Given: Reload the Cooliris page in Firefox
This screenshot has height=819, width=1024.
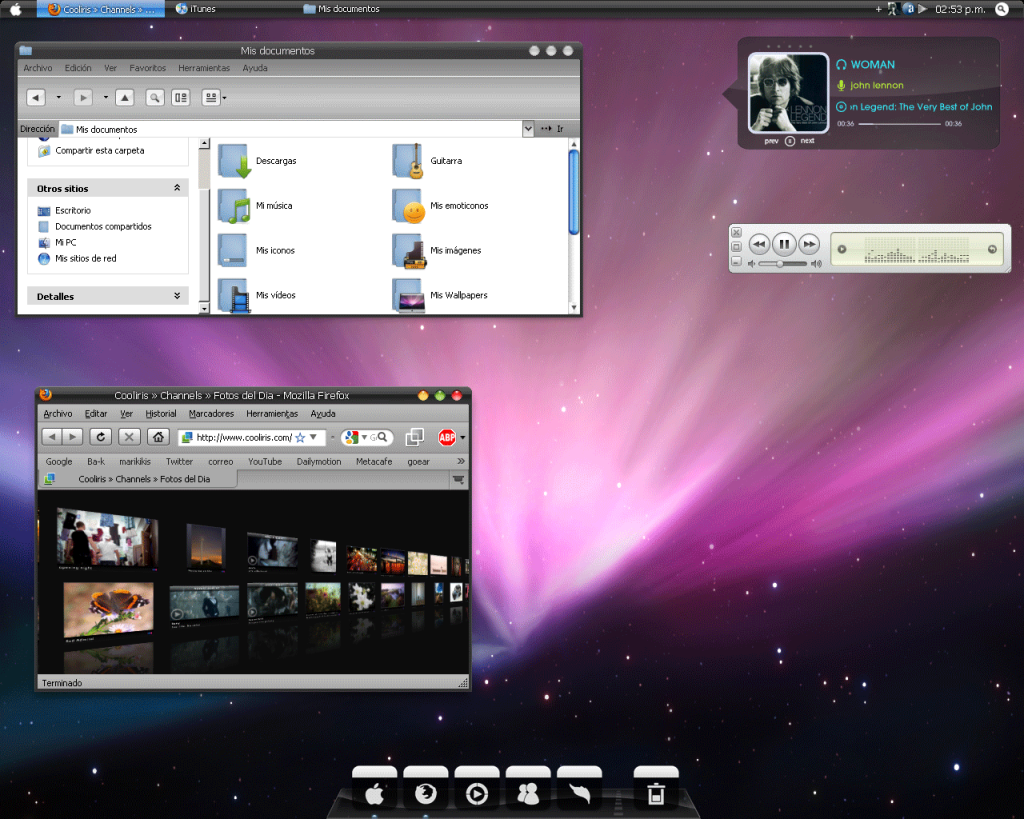Looking at the screenshot, I should pyautogui.click(x=101, y=437).
